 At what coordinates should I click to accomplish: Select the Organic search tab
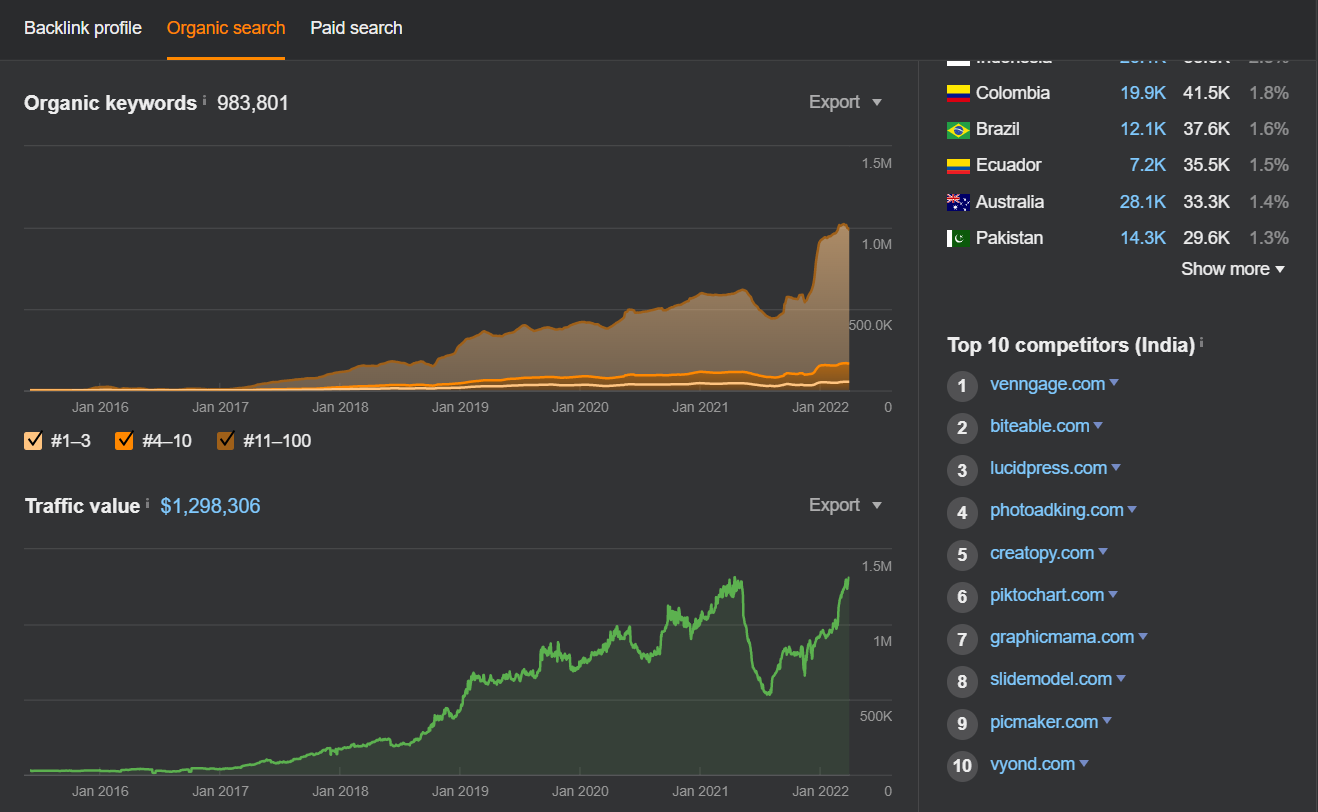226,28
